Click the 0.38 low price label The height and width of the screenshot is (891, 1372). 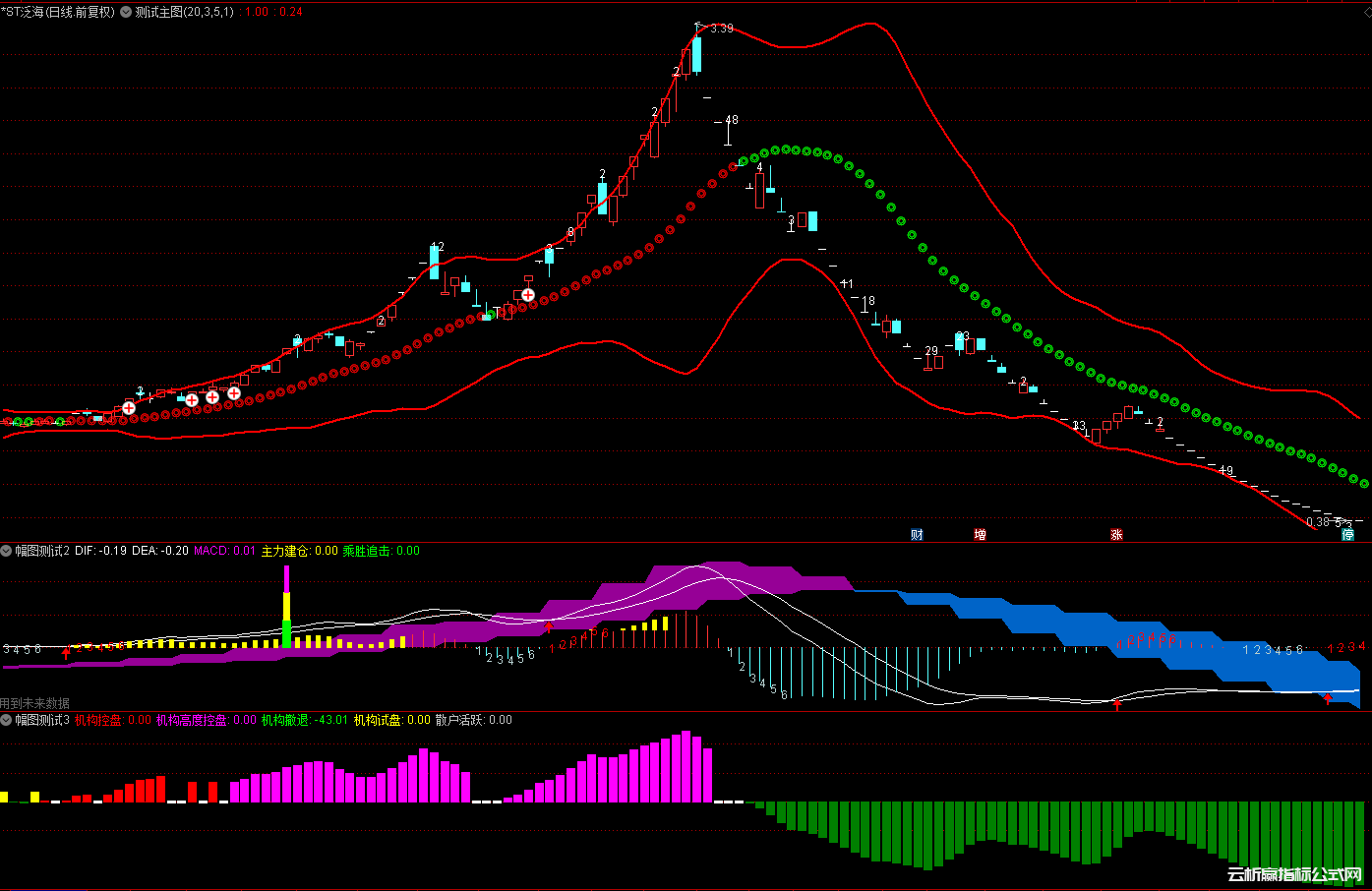click(1318, 522)
